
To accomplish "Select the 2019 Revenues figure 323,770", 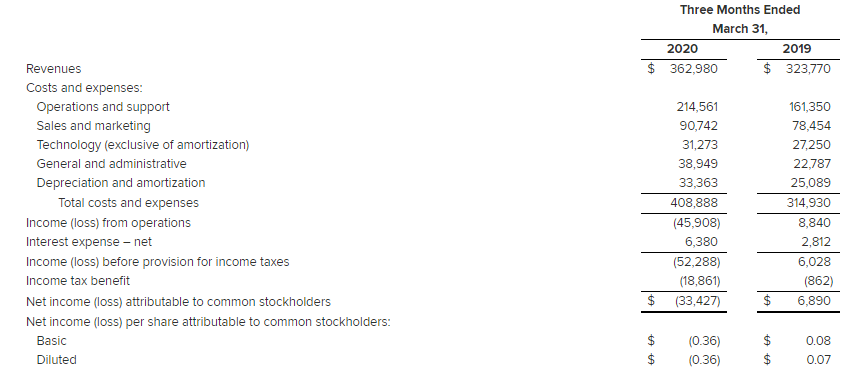I will click(x=806, y=69).
